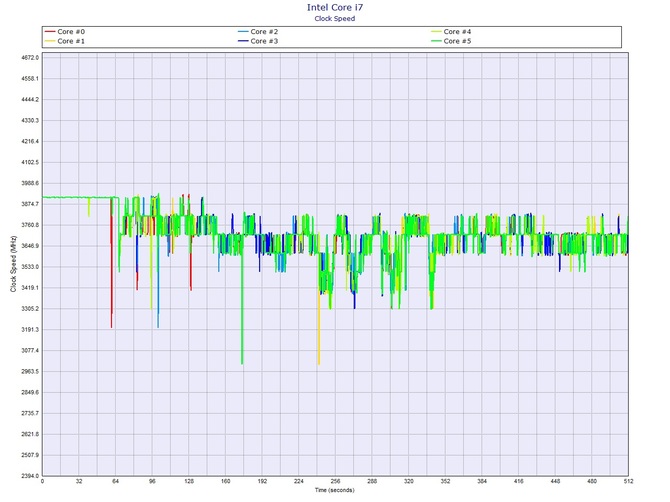Click the 256 x-axis tick label
Screen dimensions: 670x502
[x=335, y=481]
